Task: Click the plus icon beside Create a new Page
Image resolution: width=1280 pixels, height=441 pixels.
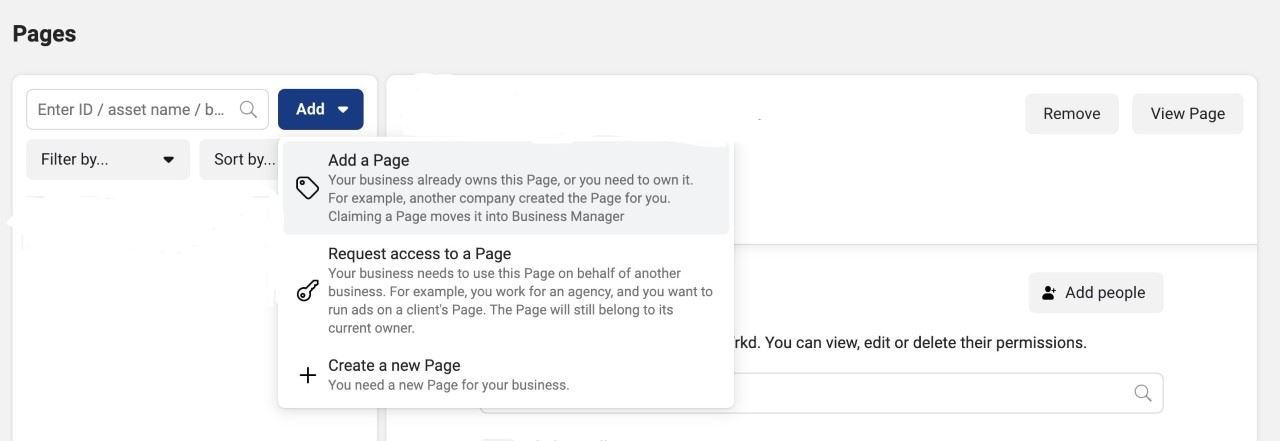Action: (308, 375)
